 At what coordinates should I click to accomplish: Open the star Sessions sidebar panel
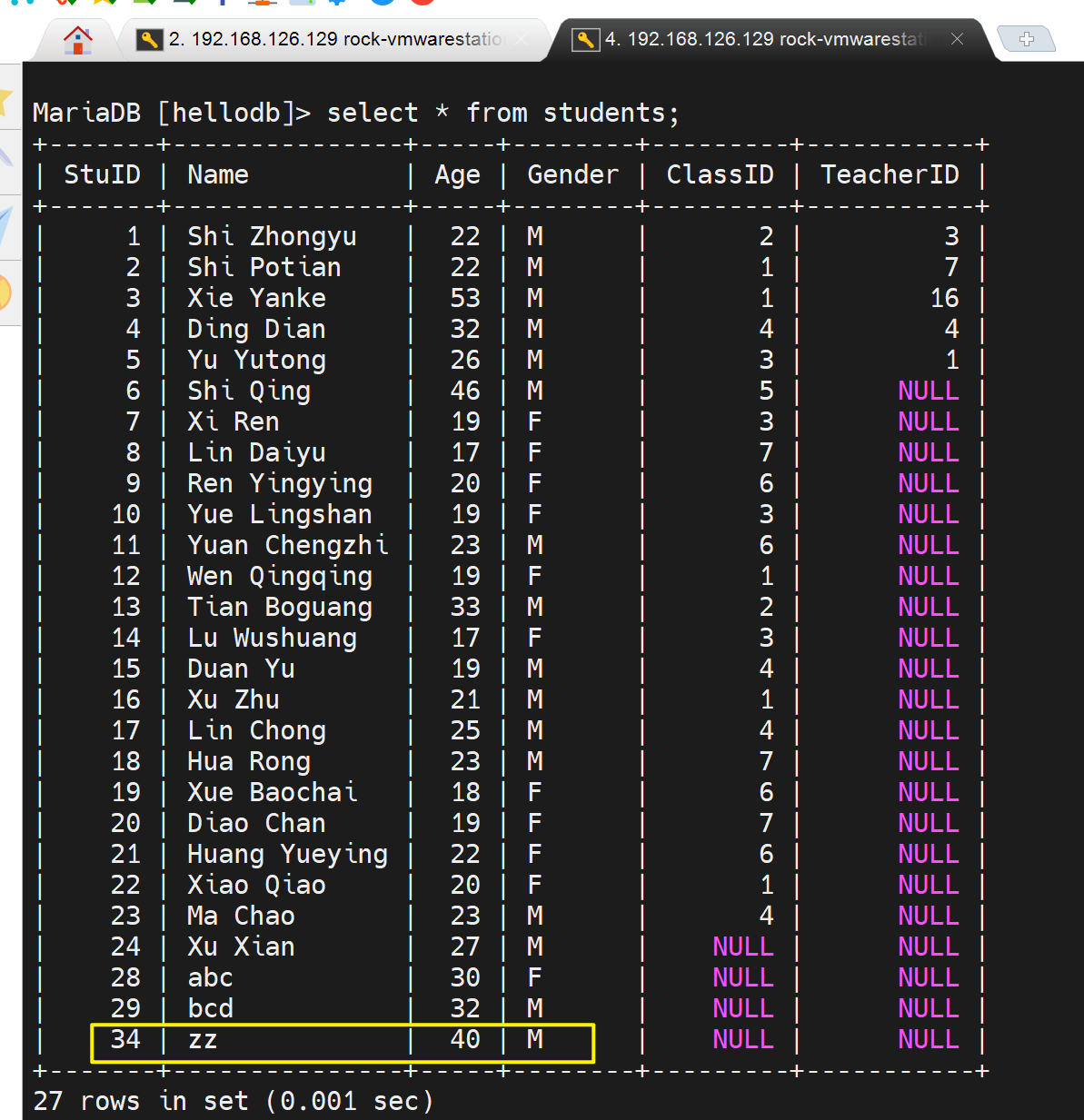(x=5, y=98)
